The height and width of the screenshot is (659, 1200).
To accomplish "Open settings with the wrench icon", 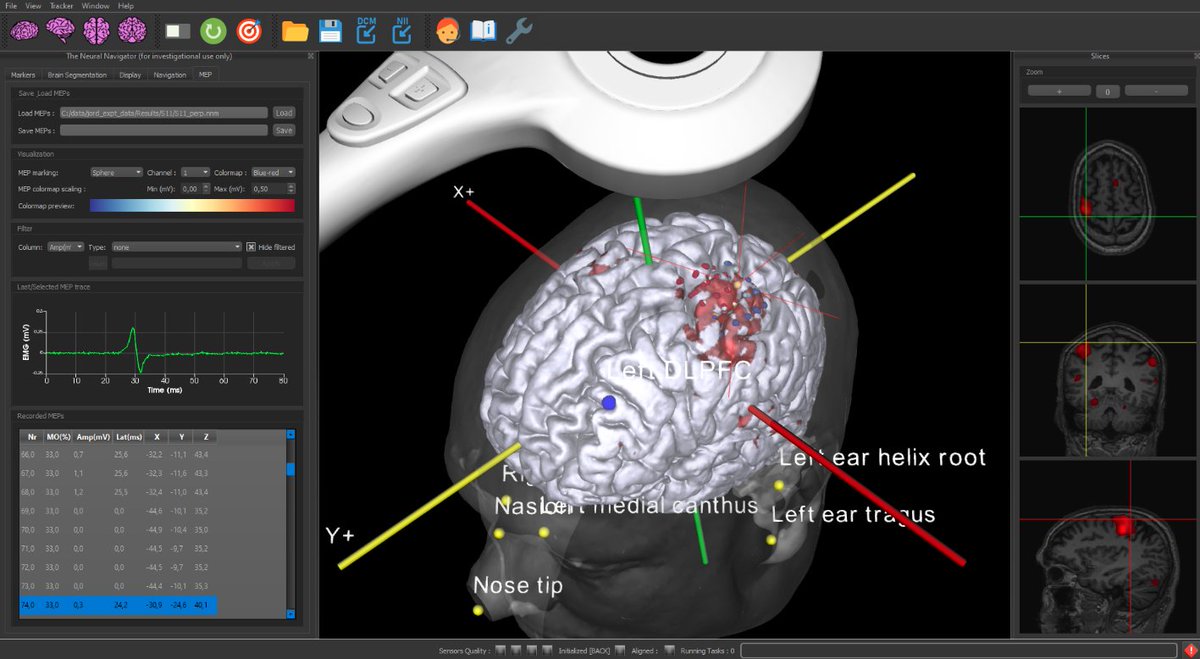I will tap(519, 32).
